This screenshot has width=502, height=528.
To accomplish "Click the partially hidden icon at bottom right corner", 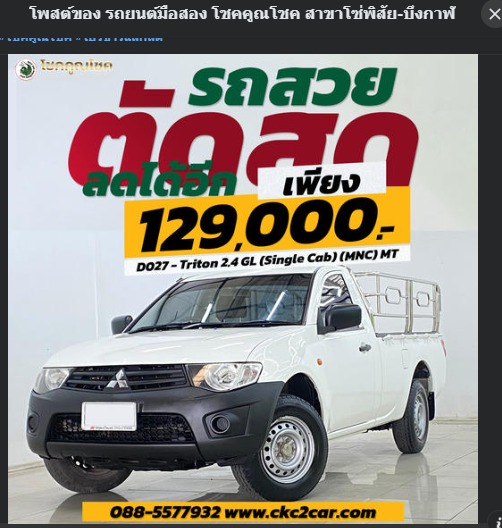I will pos(499,522).
